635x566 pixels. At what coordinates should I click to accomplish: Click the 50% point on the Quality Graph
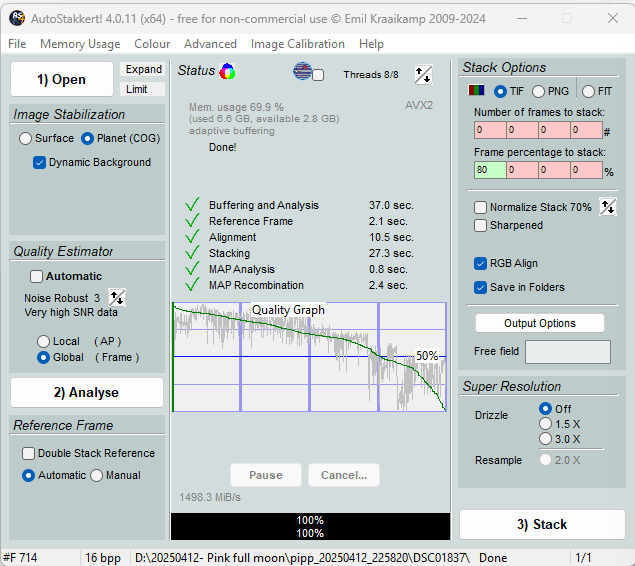click(427, 356)
